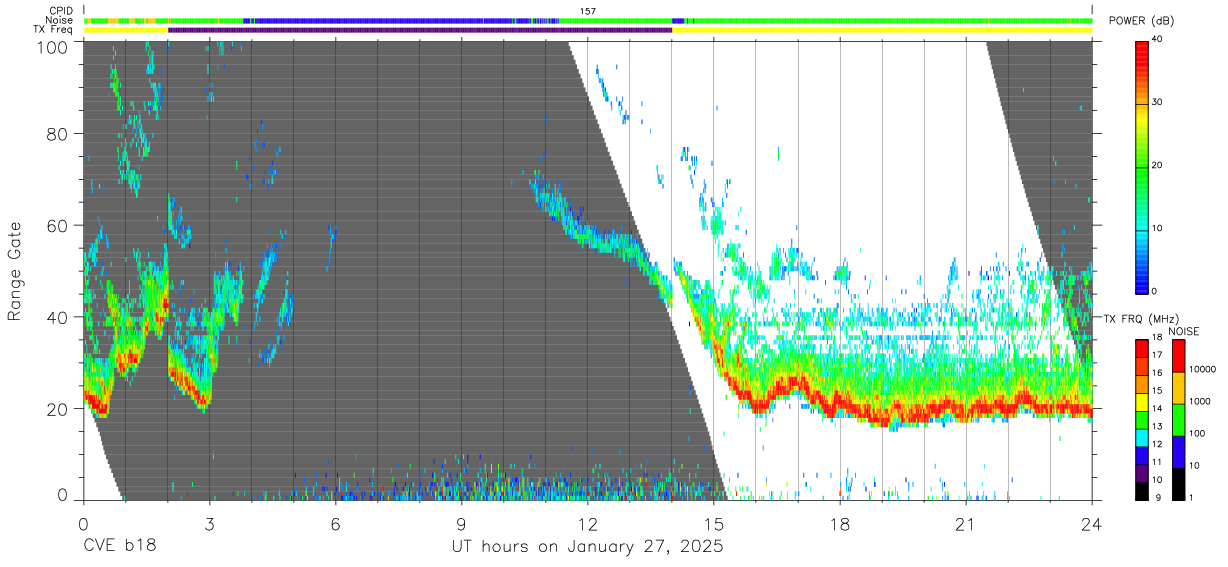Click the CPID value 157
Image resolution: width=1228 pixels, height=567 pixels.
(588, 11)
